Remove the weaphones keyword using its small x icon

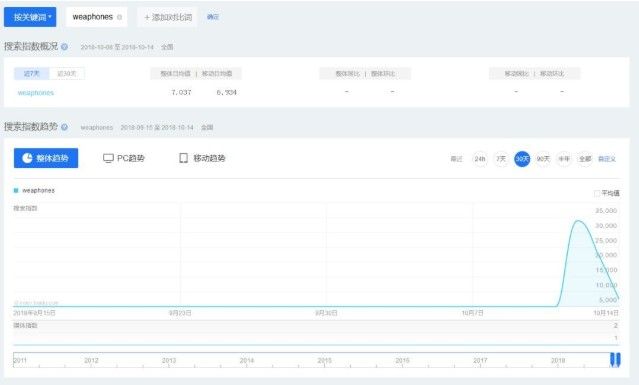[x=119, y=17]
